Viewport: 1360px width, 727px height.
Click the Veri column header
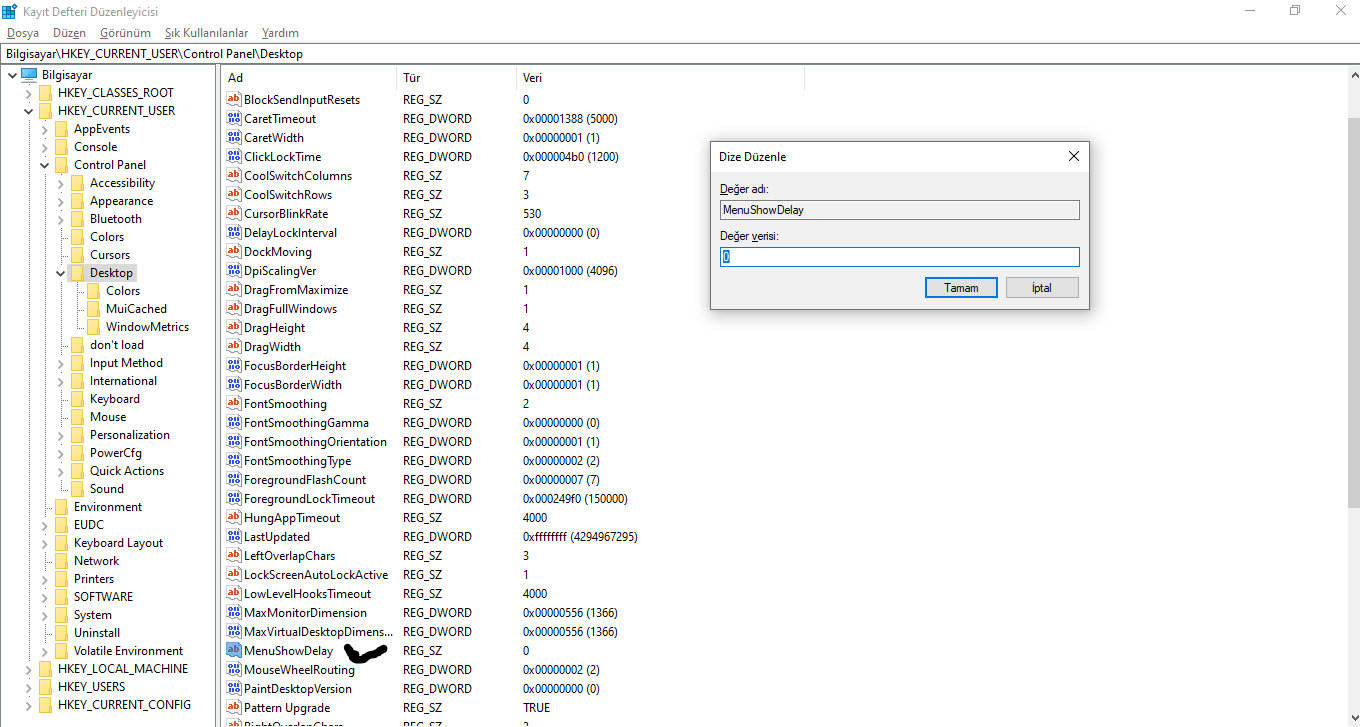pos(660,78)
